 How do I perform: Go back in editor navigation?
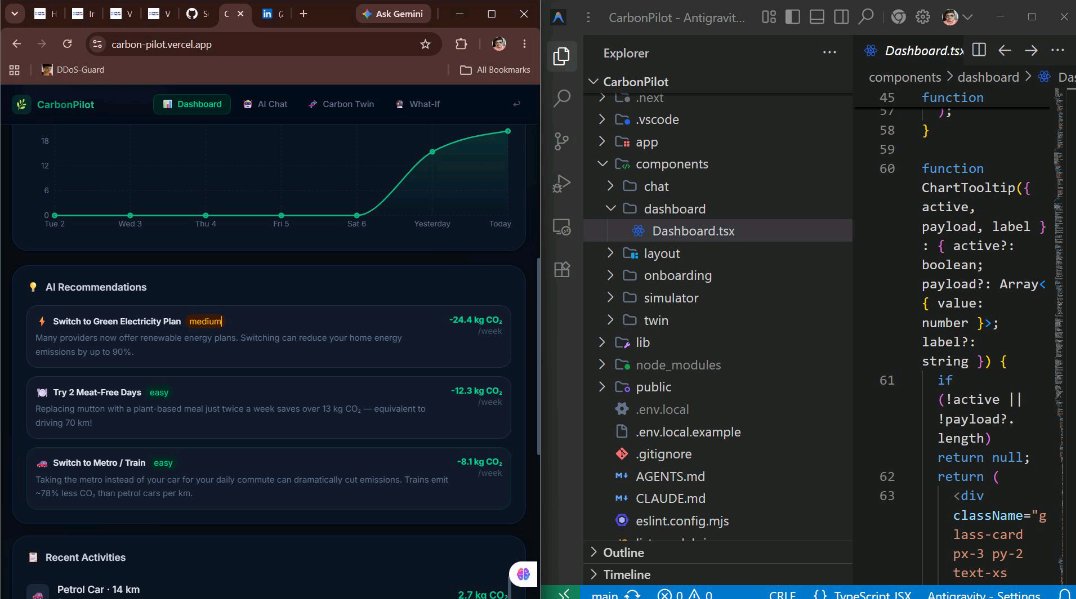(1005, 50)
